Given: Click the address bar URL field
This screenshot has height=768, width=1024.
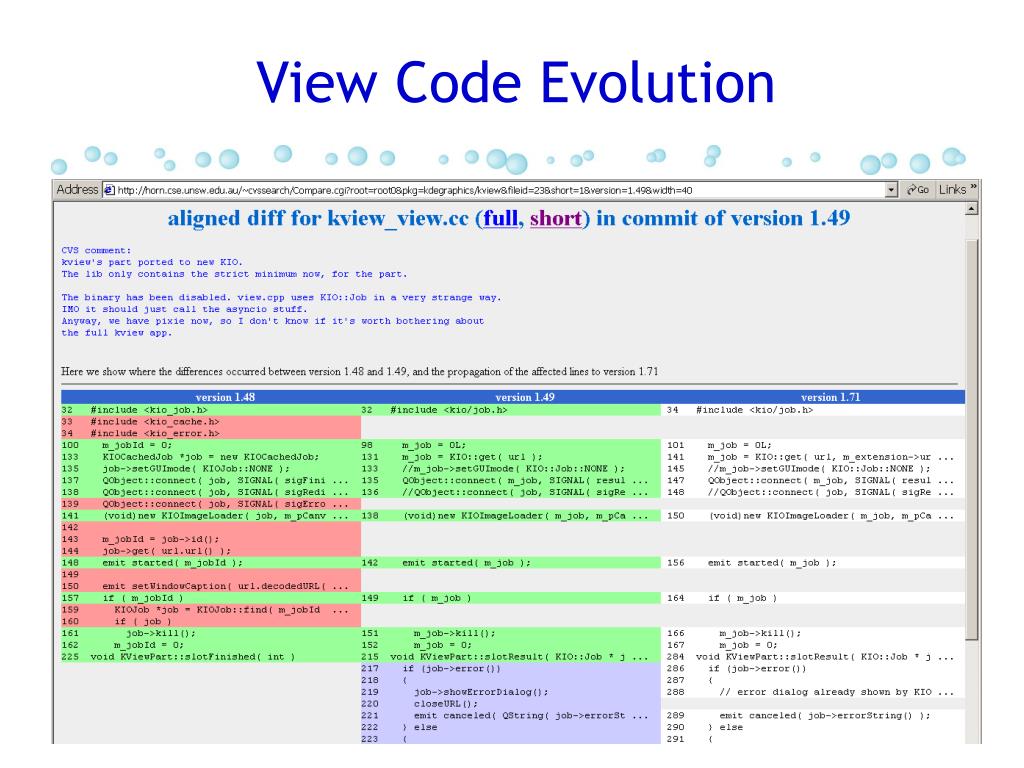Looking at the screenshot, I should tap(500, 190).
